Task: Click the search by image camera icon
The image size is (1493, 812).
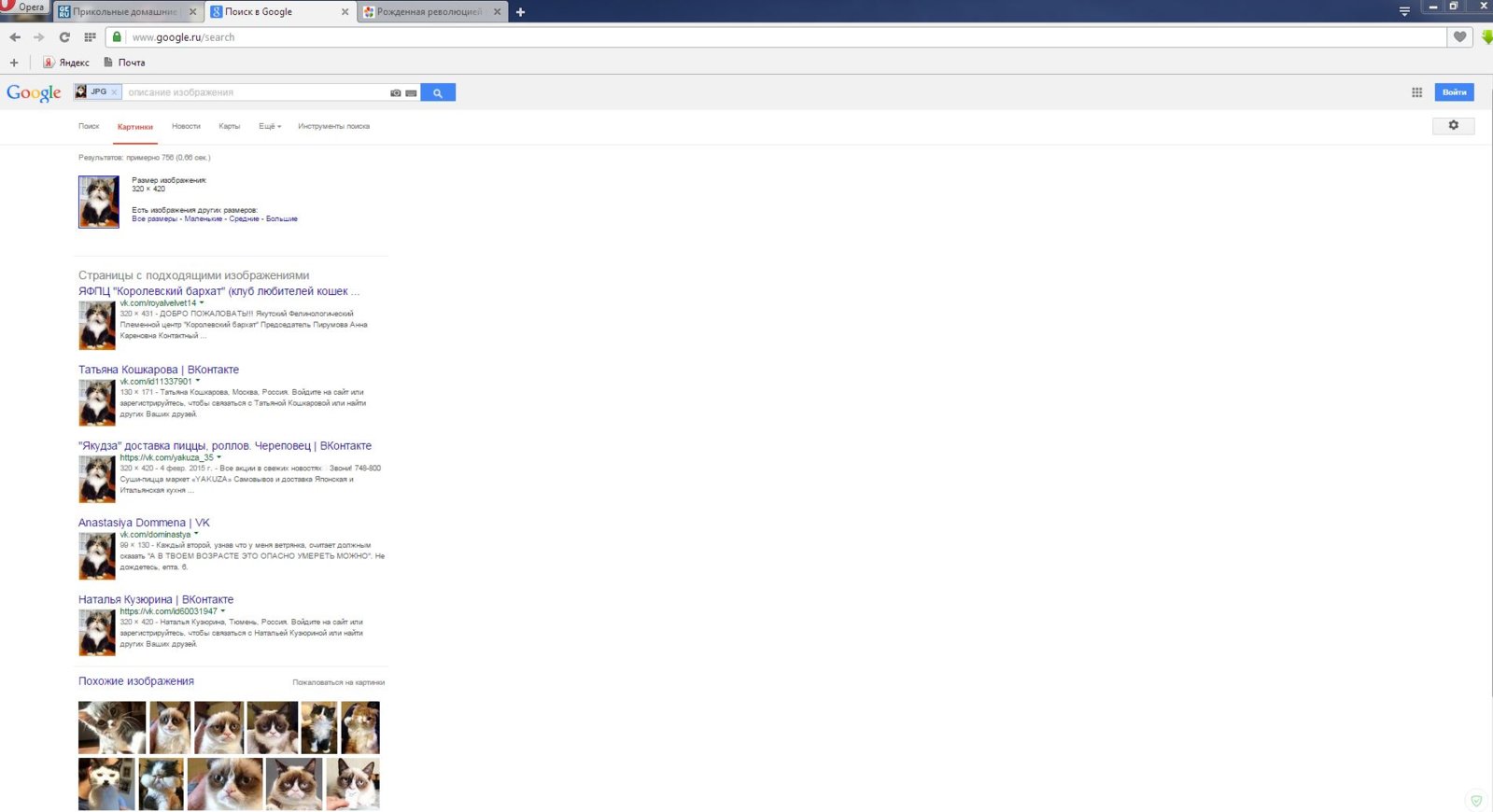Action: 396,92
